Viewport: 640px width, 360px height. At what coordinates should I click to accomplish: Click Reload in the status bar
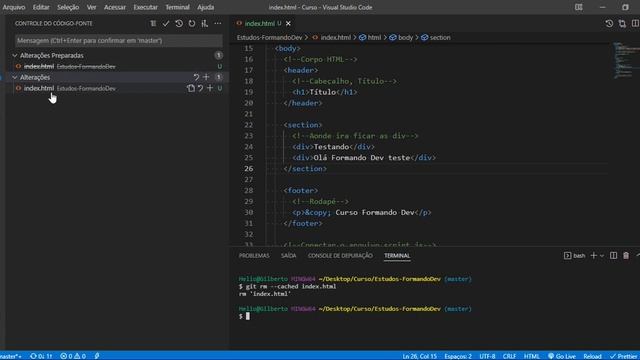click(592, 356)
